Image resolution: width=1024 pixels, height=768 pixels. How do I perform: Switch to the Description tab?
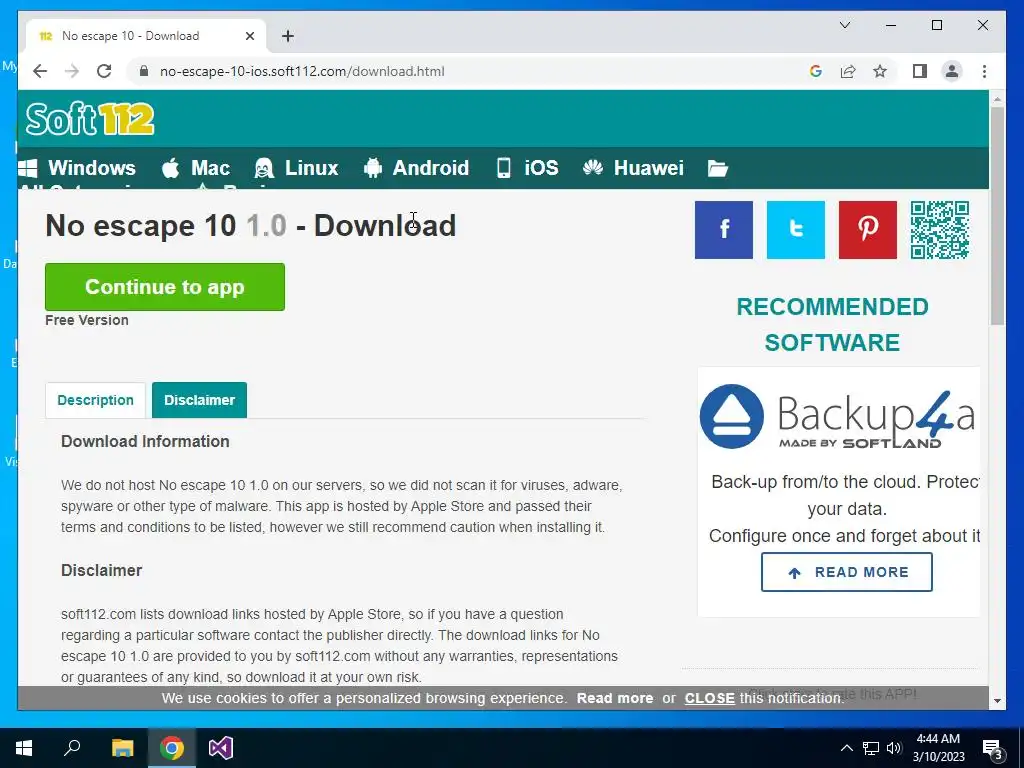(x=95, y=400)
